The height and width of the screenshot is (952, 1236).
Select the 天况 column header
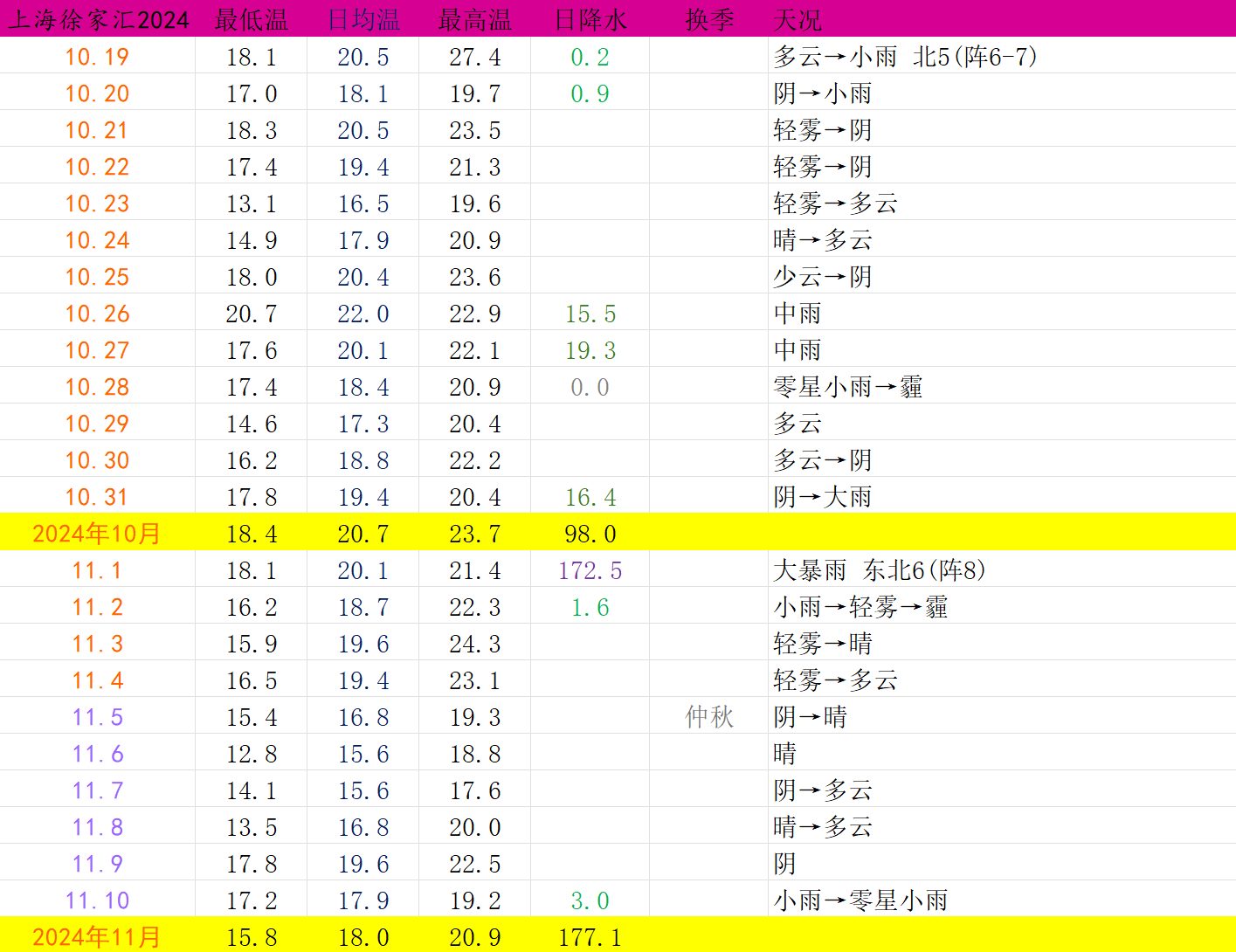click(798, 19)
